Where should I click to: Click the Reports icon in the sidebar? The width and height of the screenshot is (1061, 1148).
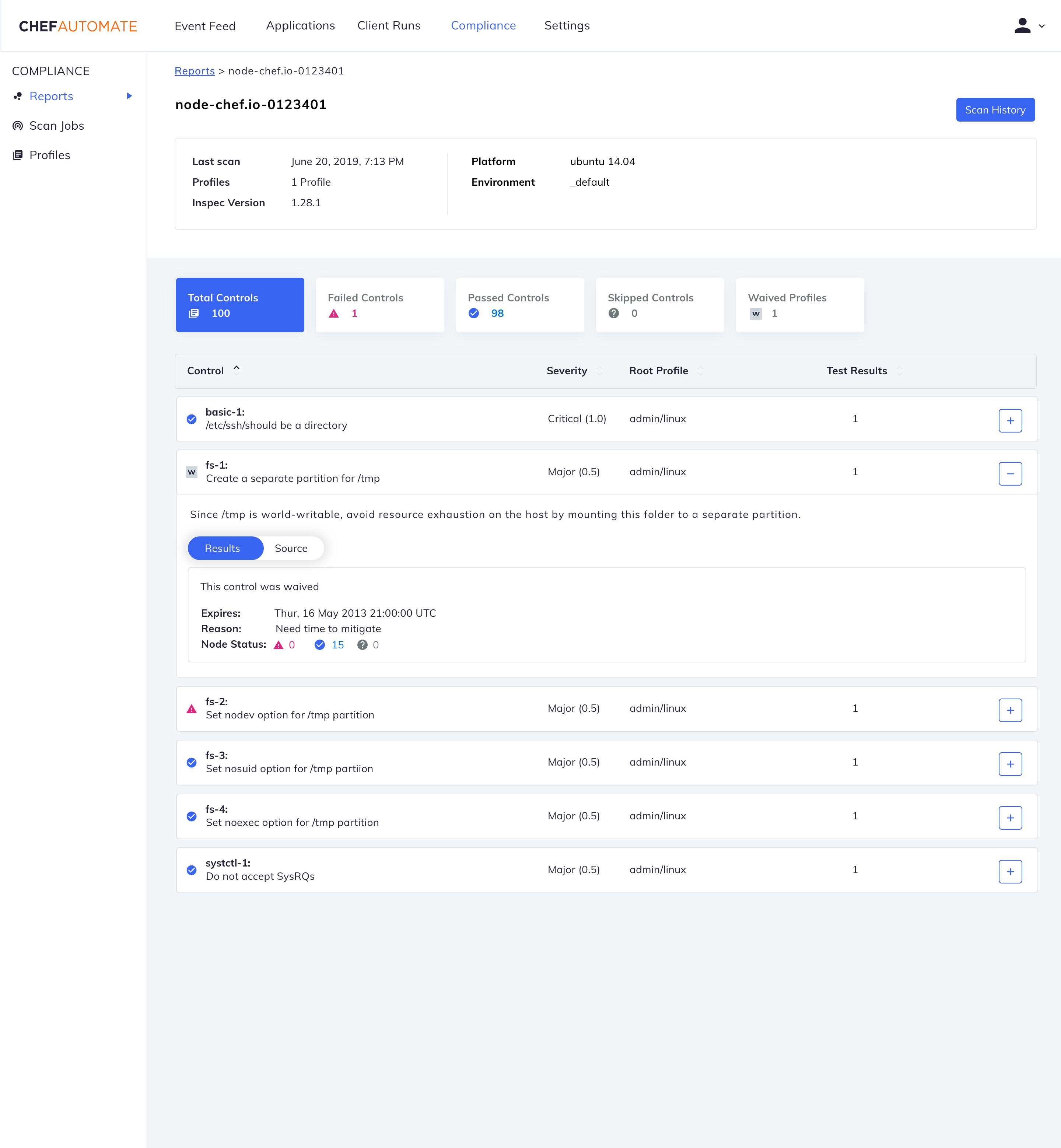click(x=17, y=96)
